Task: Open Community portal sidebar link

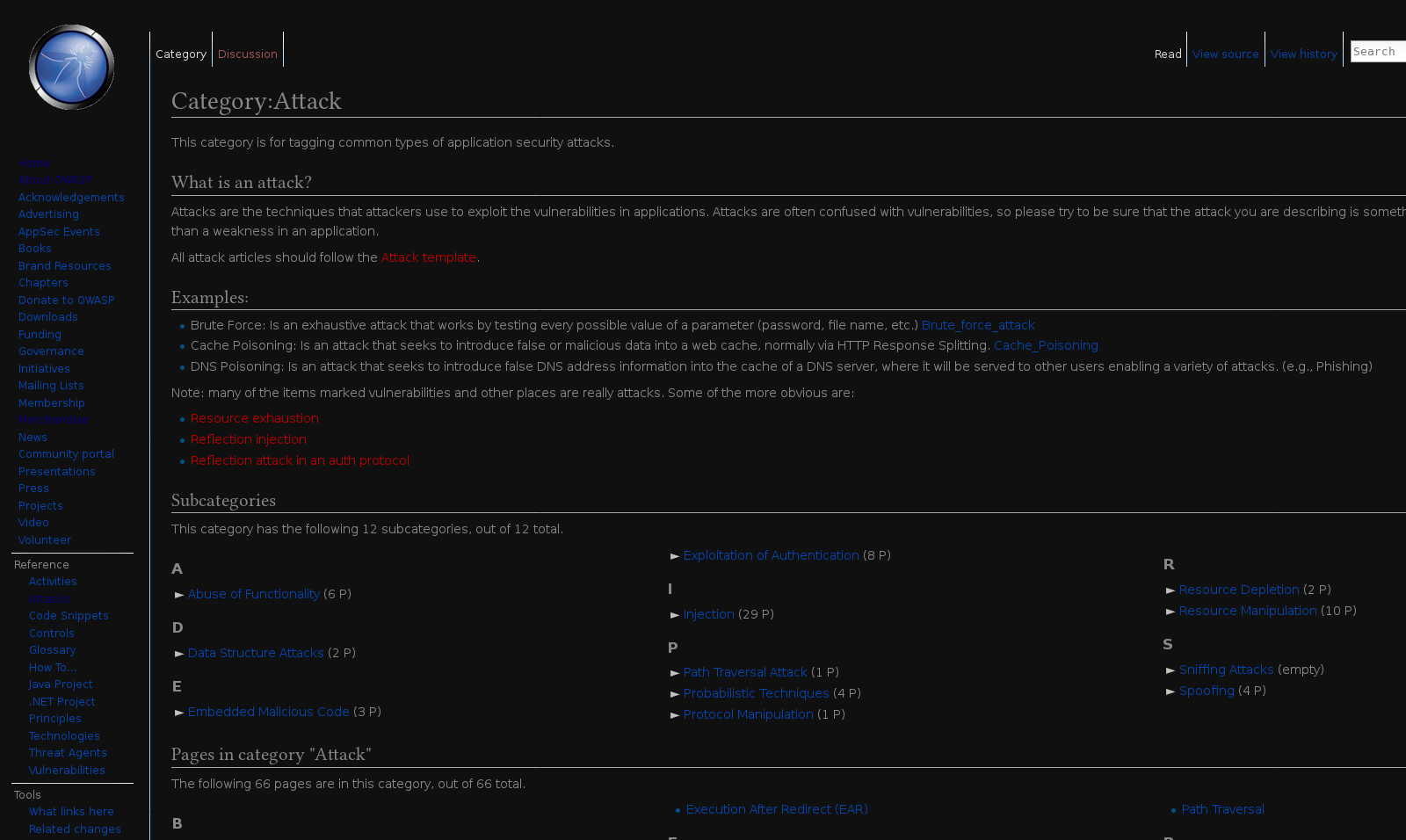Action: (x=66, y=454)
